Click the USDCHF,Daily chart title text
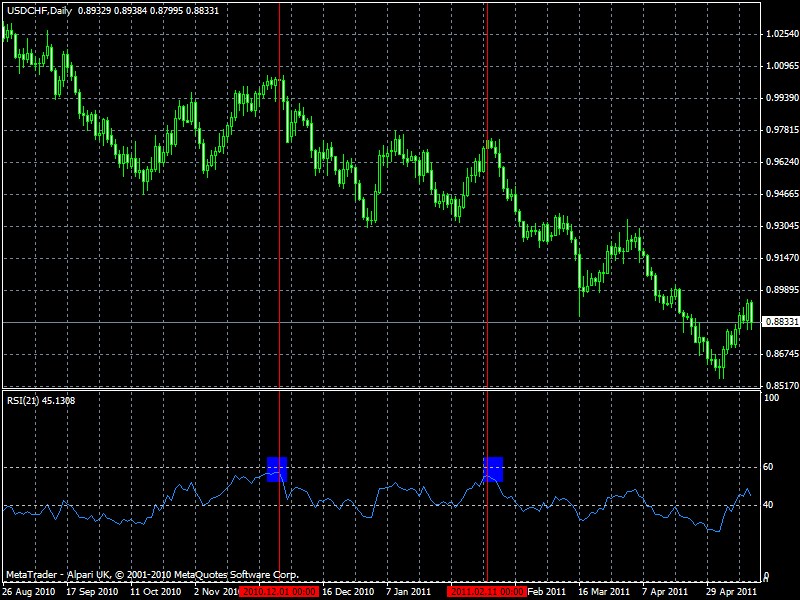 (x=38, y=9)
